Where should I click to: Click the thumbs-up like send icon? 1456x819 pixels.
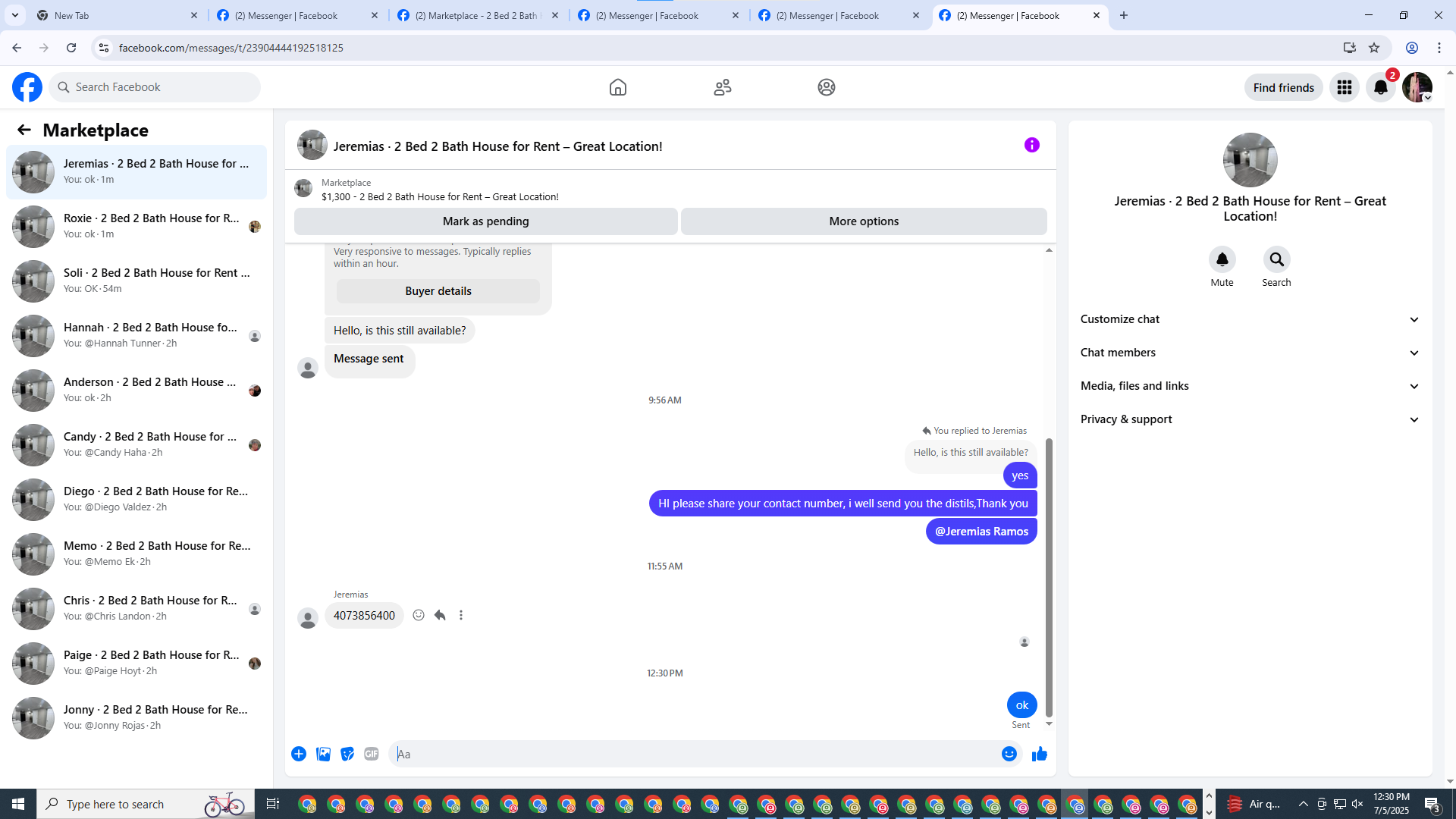tap(1039, 754)
